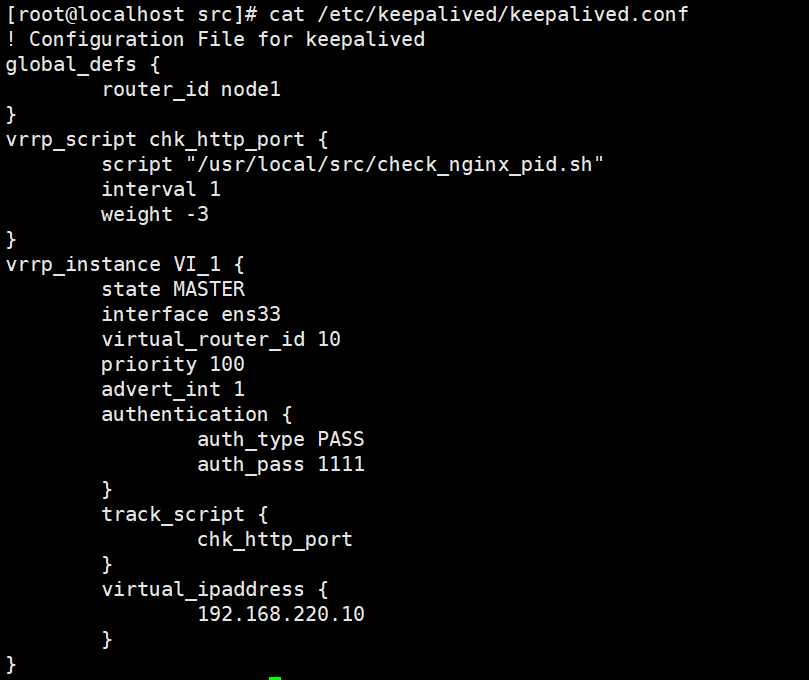Click the router_id node1 line
The width and height of the screenshot is (809, 680).
click(x=191, y=90)
